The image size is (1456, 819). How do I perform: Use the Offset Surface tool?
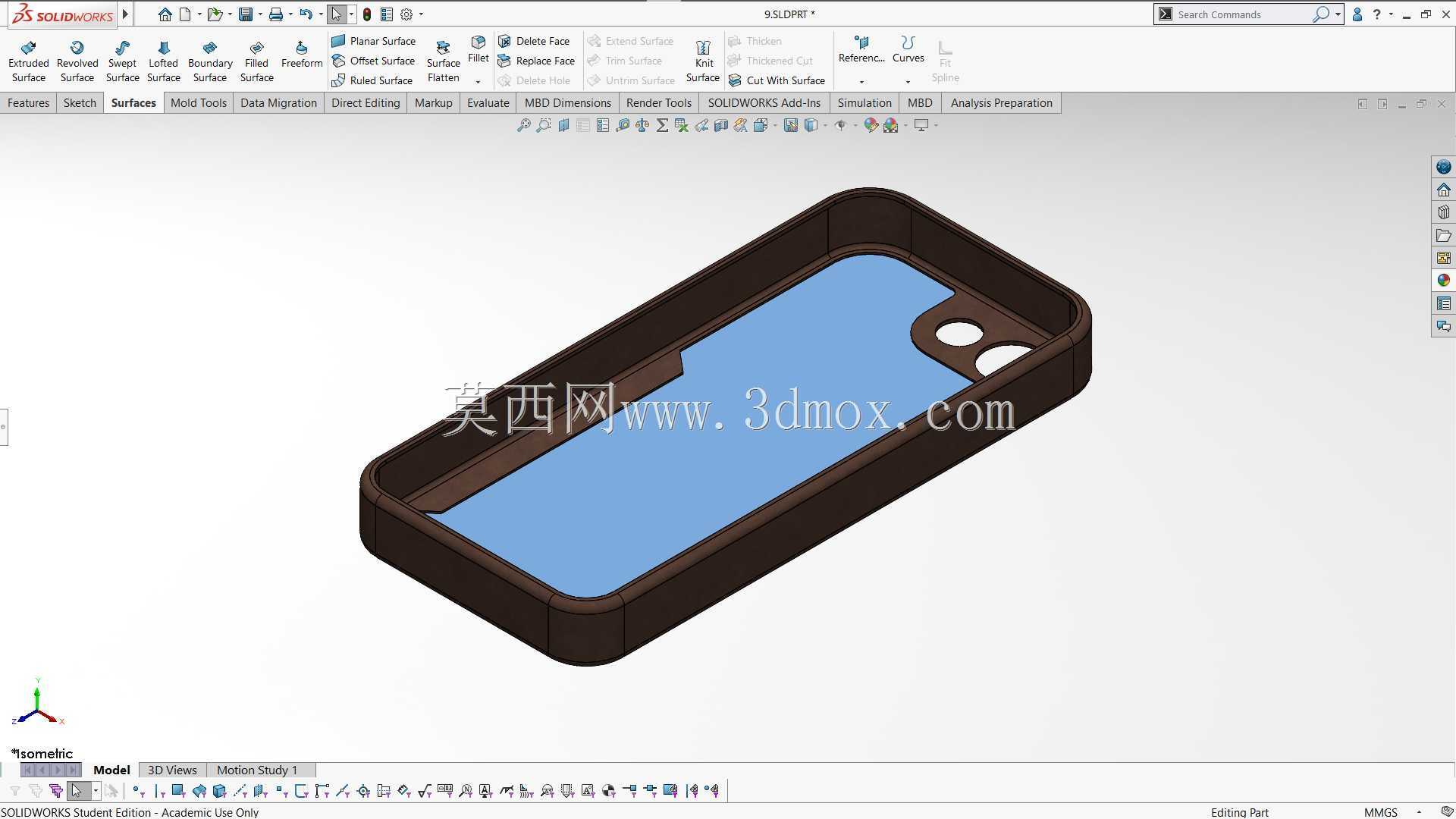tap(373, 61)
